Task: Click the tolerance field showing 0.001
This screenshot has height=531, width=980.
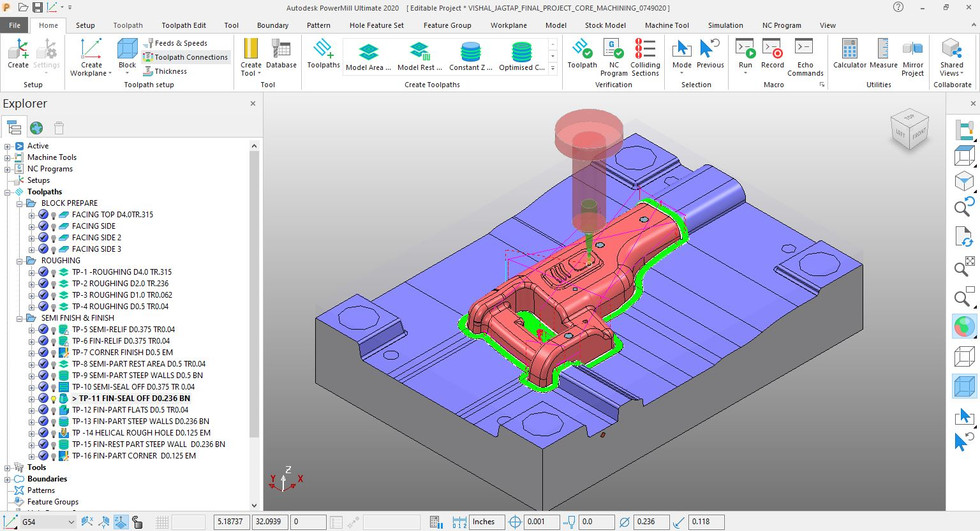Action: (x=542, y=522)
